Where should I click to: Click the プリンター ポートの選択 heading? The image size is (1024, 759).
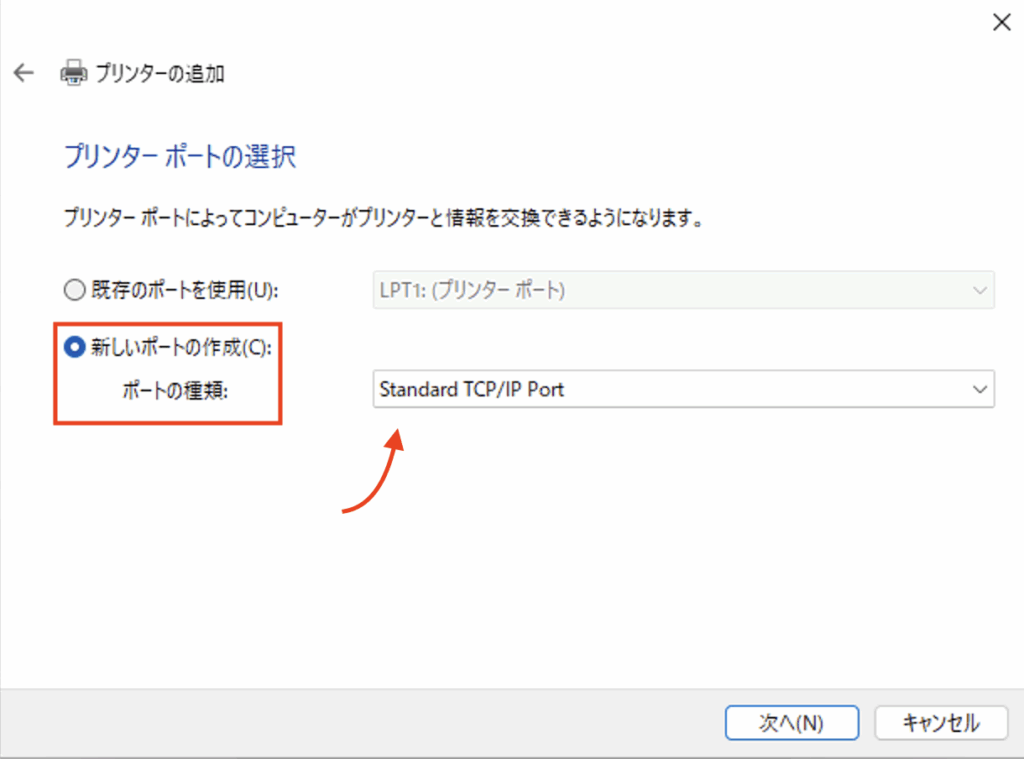pyautogui.click(x=180, y=157)
